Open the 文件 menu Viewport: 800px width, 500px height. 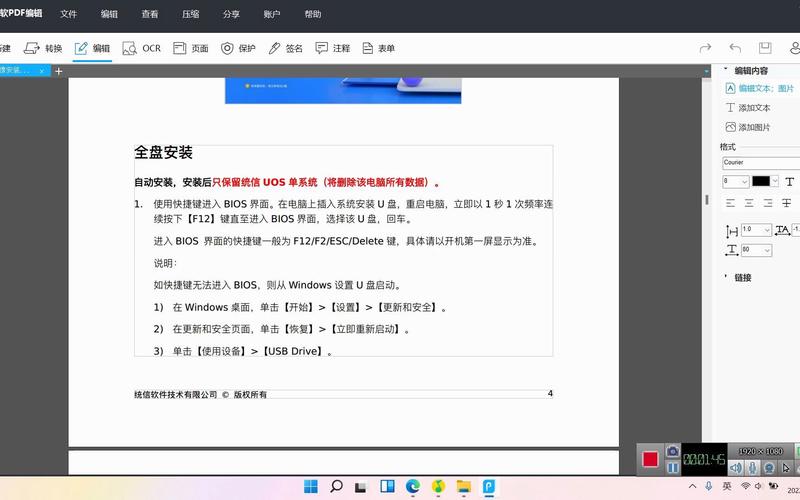coord(68,14)
